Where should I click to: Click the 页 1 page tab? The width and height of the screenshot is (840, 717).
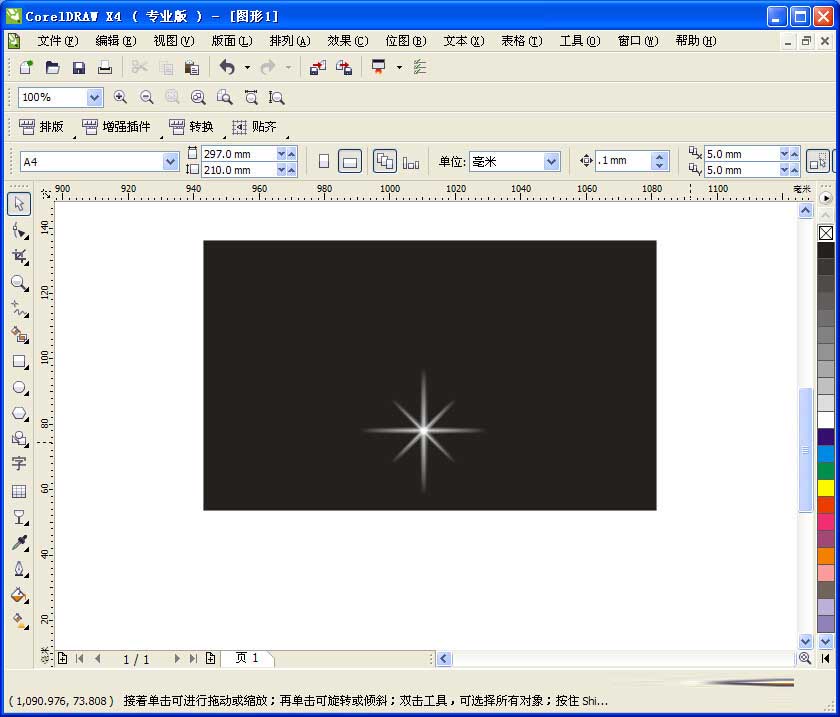(248, 658)
